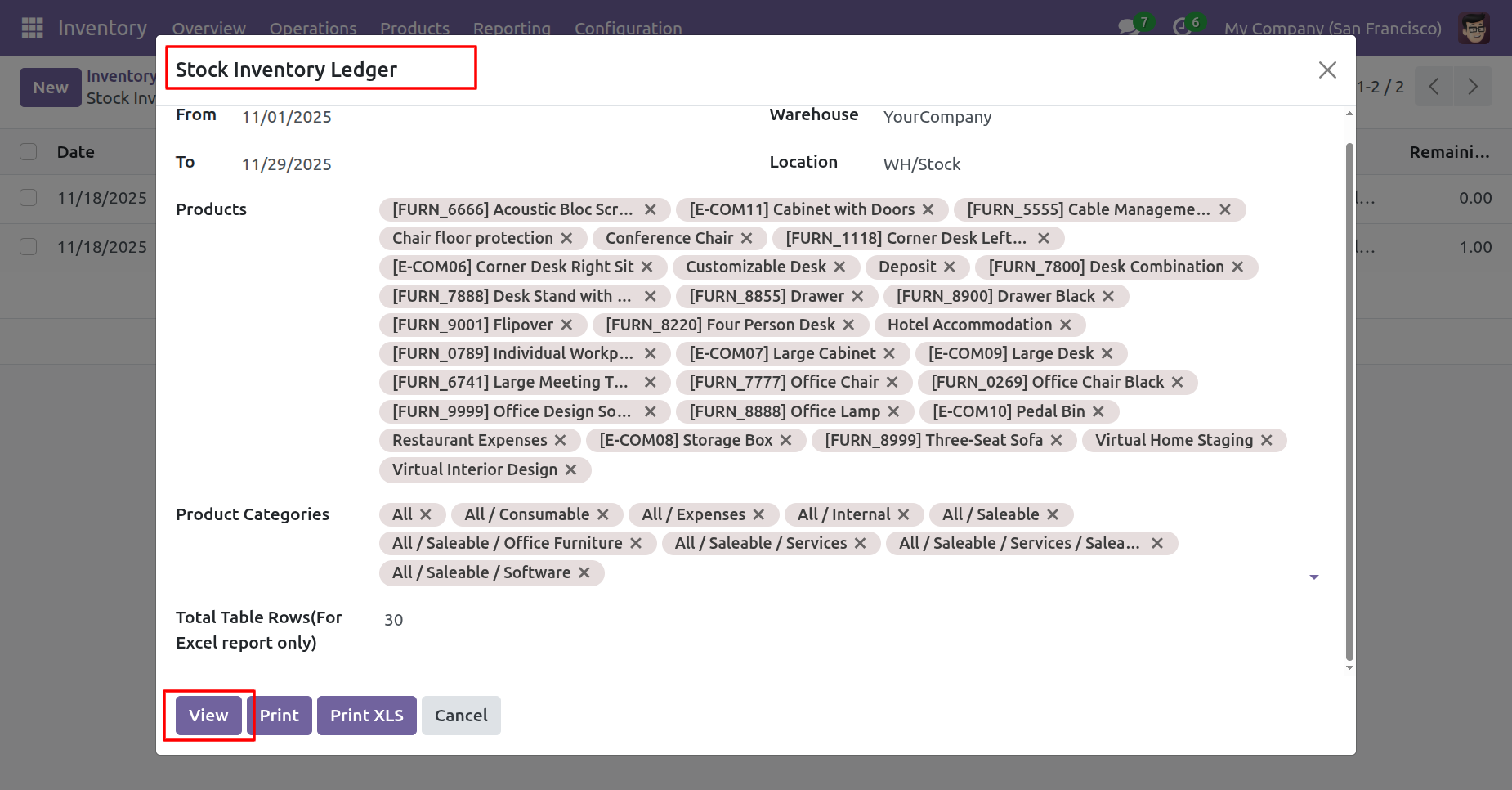This screenshot has height=790, width=1512.
Task: Edit the Total Table Rows value
Action: pyautogui.click(x=394, y=620)
